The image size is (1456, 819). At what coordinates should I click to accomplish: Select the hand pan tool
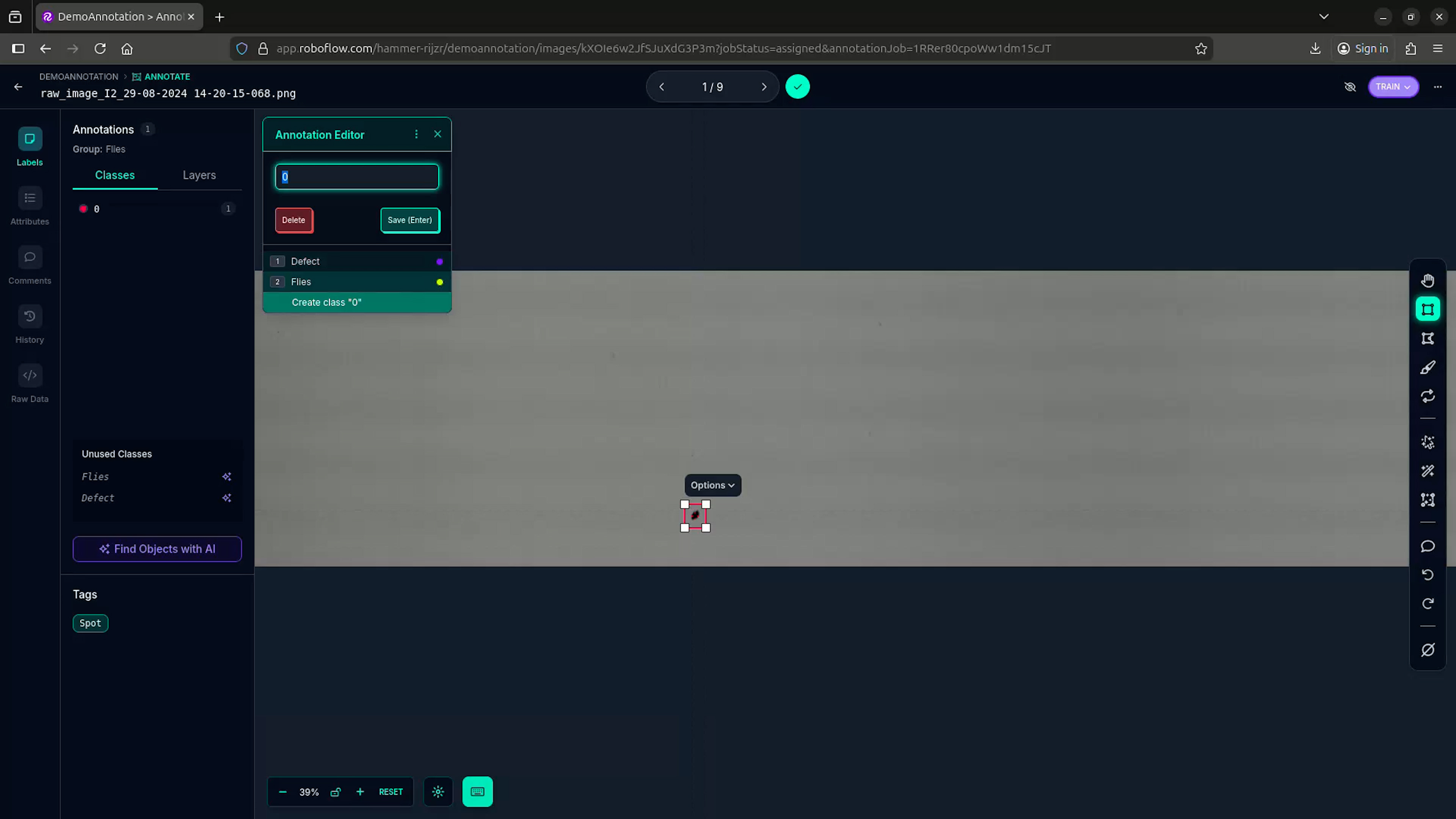click(1428, 280)
